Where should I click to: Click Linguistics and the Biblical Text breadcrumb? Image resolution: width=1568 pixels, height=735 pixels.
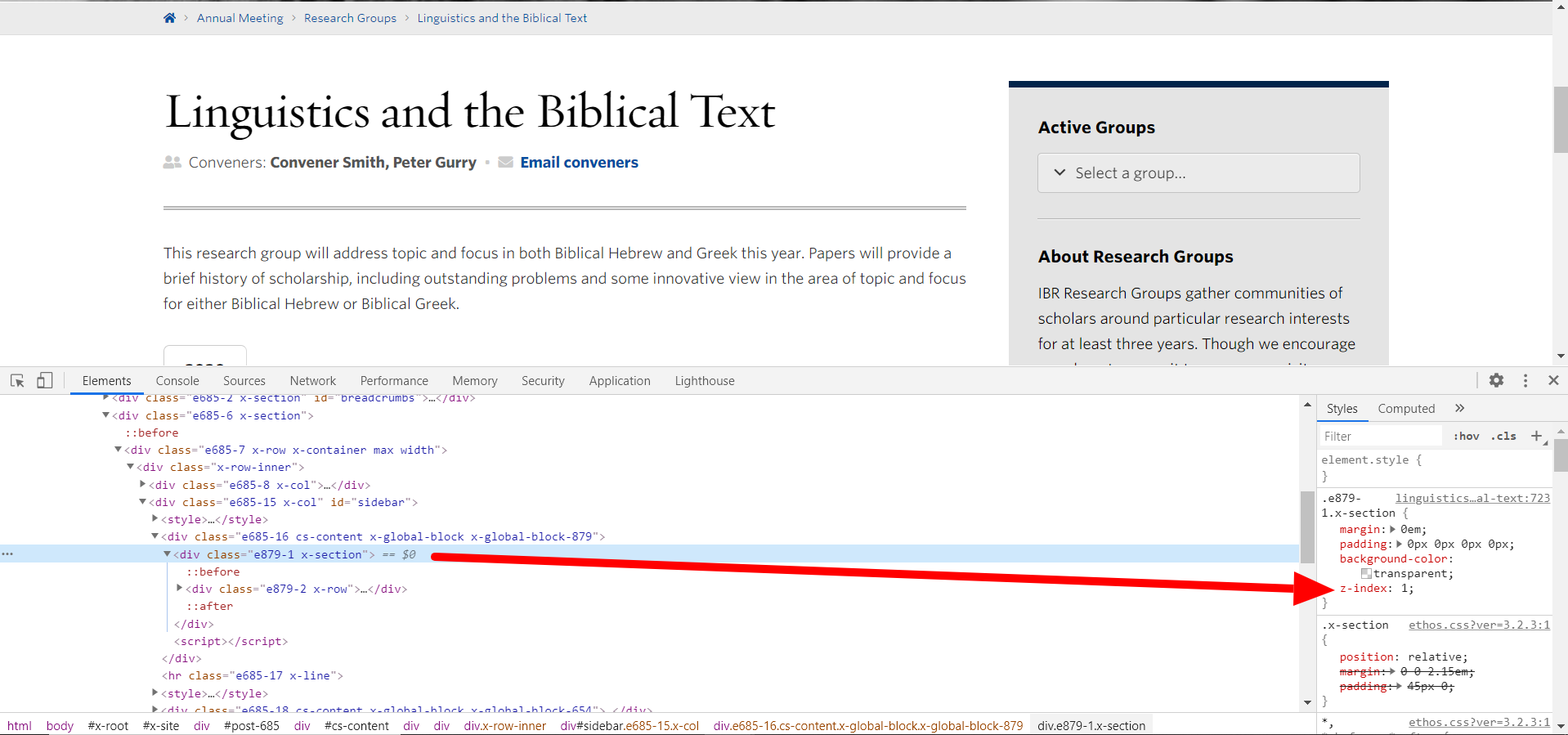pyautogui.click(x=502, y=18)
